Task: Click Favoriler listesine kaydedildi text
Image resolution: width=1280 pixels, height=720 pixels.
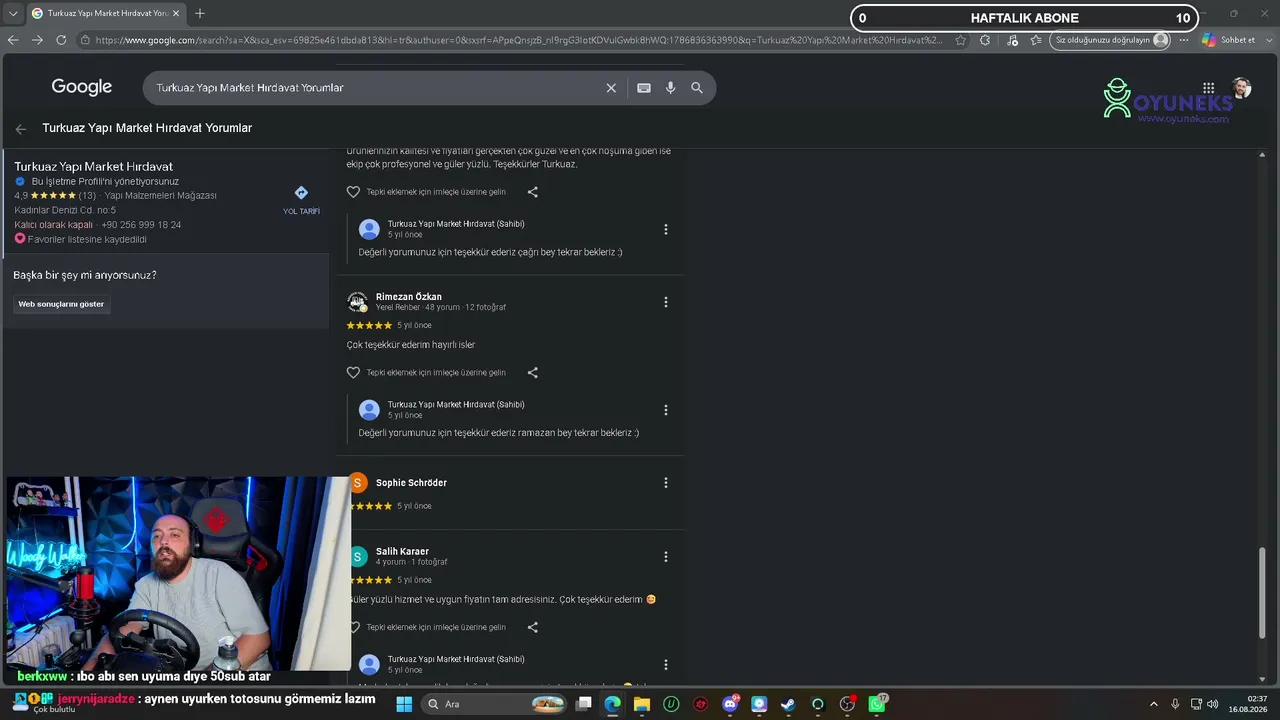Action: tap(87, 240)
